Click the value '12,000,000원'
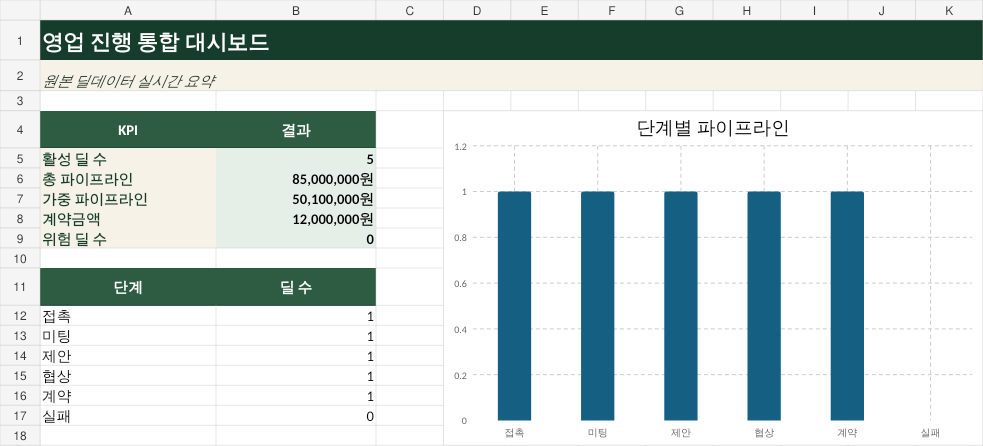The image size is (983, 446). tap(296, 219)
